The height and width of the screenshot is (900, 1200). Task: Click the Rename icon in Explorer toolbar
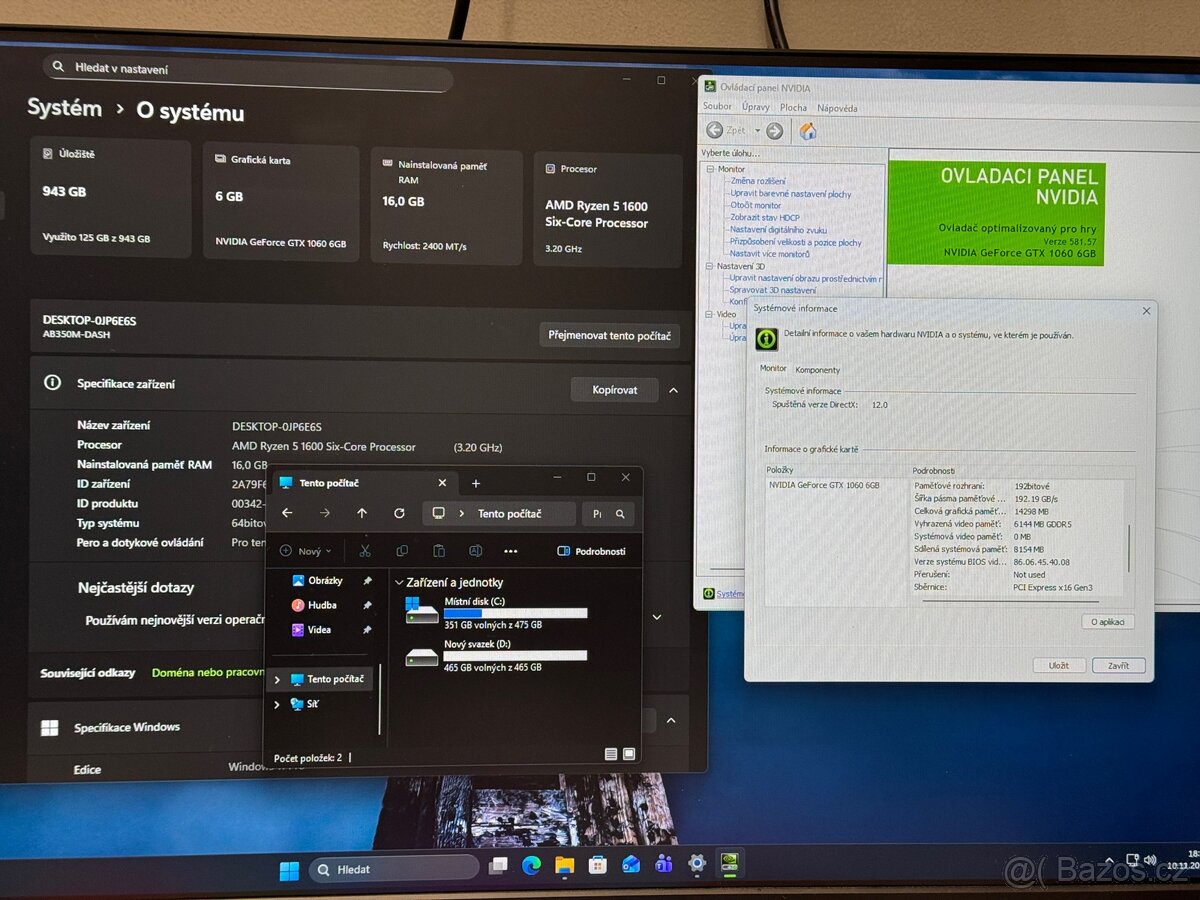[x=475, y=551]
